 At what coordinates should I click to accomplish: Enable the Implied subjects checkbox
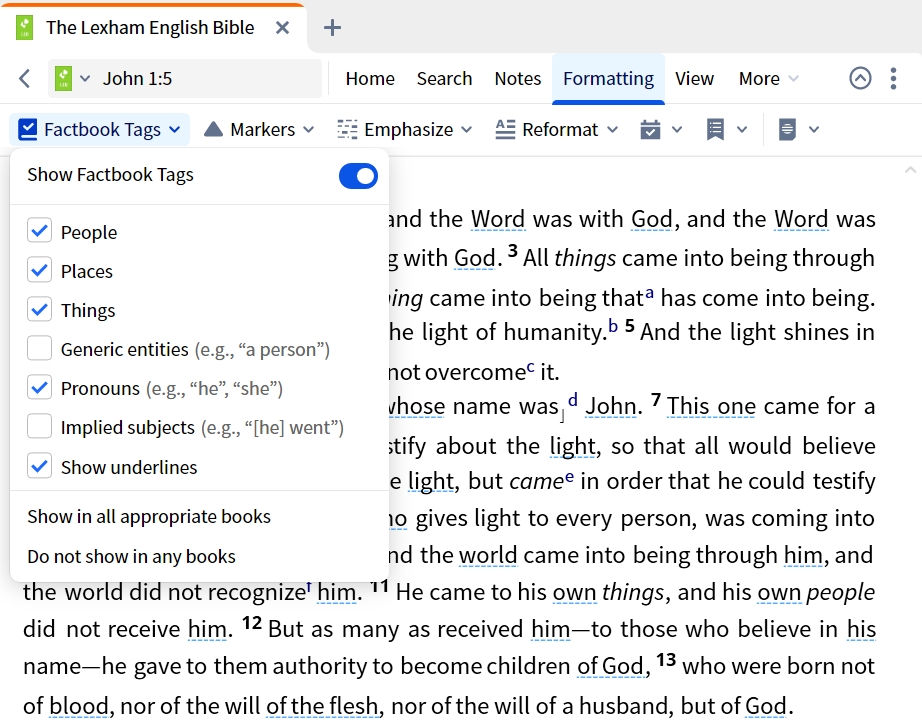39,426
